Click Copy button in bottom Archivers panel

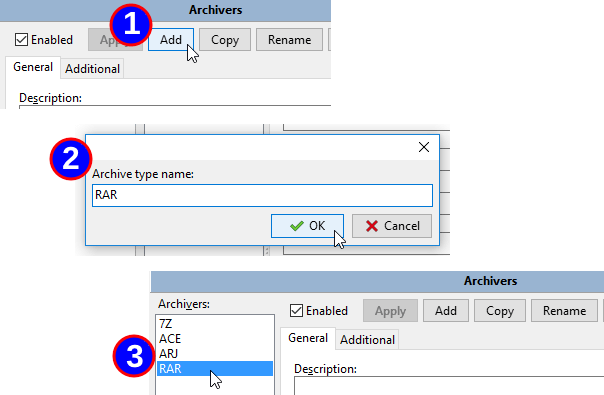point(500,311)
